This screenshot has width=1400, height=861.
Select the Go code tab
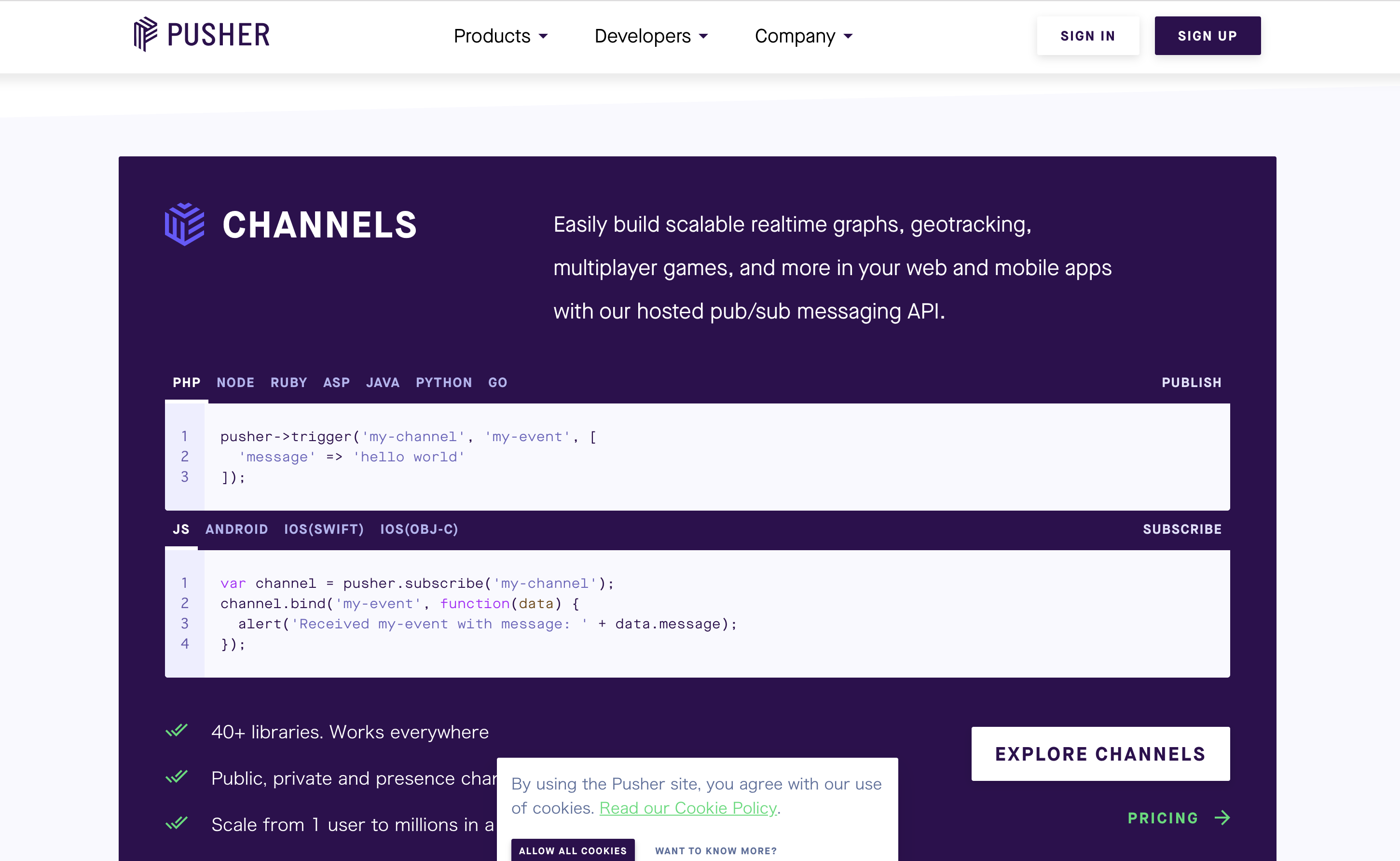pos(497,383)
